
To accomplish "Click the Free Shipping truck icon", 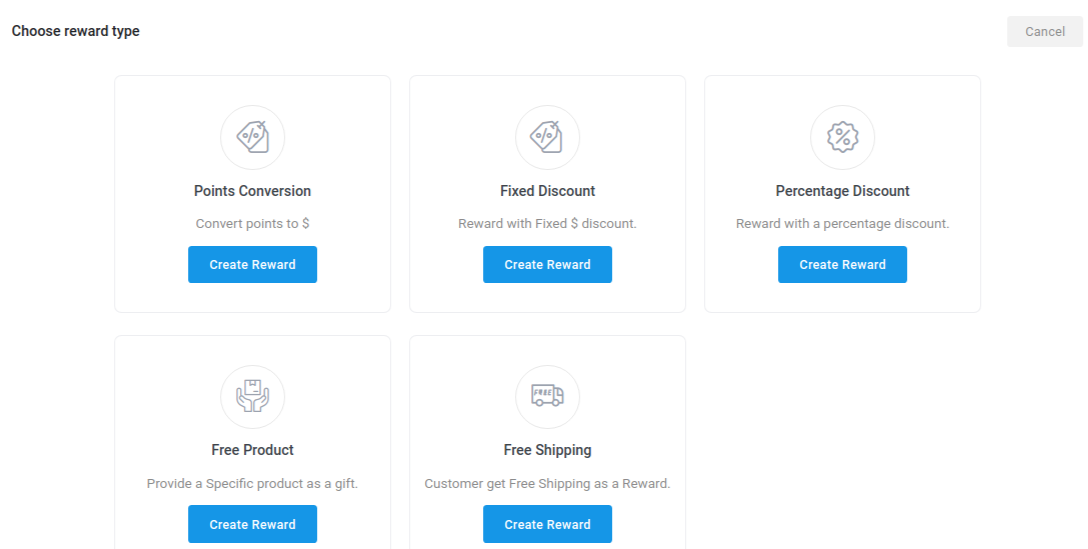I will [547, 396].
